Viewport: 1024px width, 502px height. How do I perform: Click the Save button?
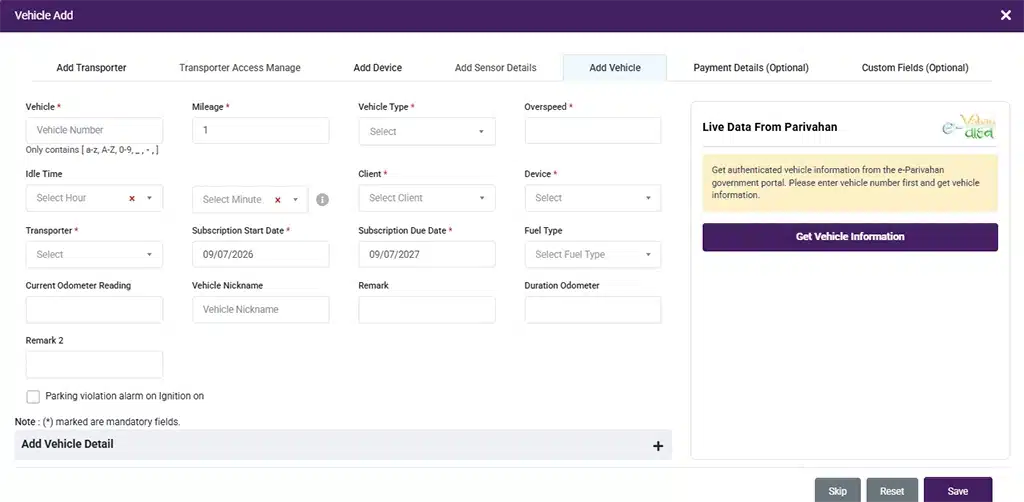point(958,492)
